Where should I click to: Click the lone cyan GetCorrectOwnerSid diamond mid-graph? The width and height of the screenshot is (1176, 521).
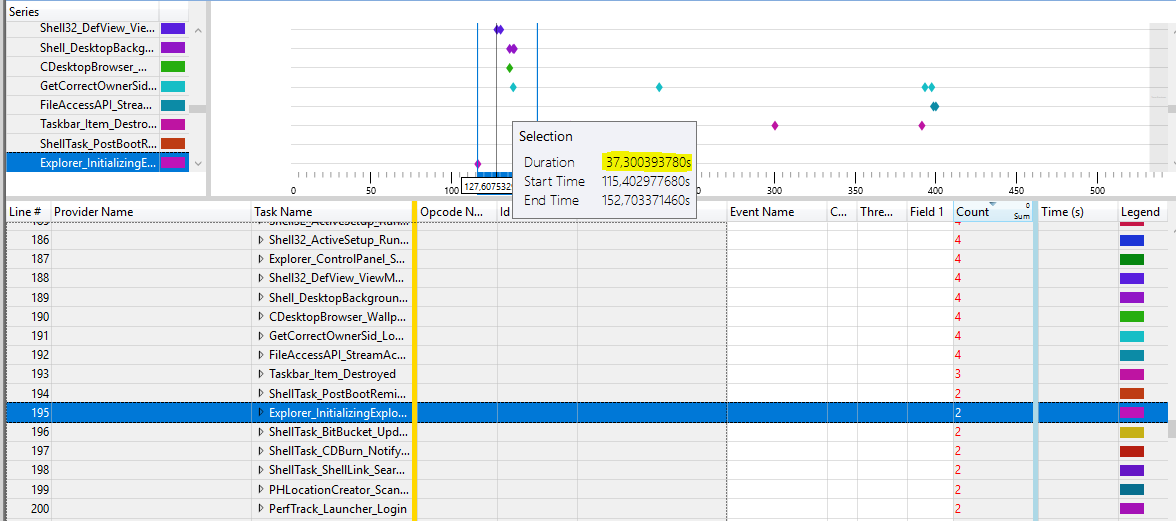[659, 87]
